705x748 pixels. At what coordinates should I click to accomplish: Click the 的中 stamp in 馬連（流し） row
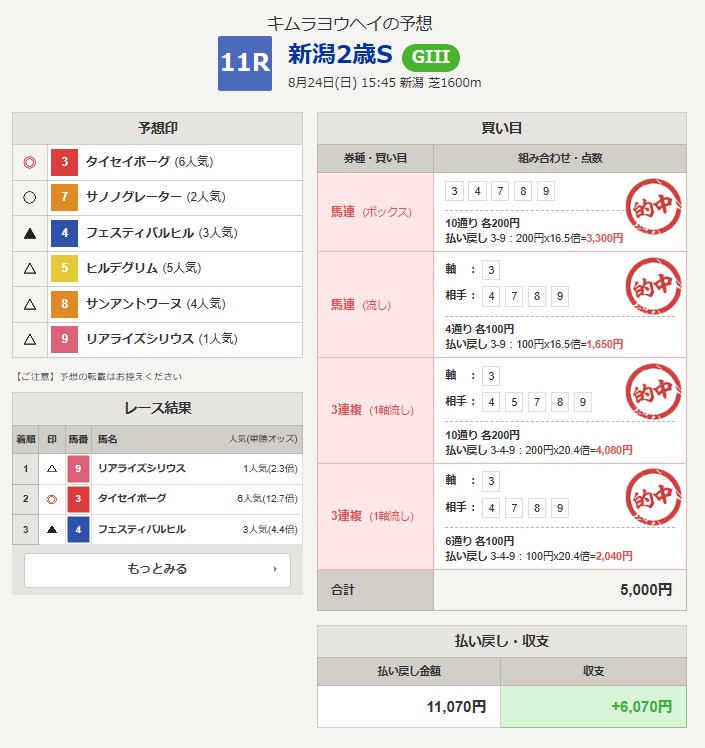coord(653,287)
